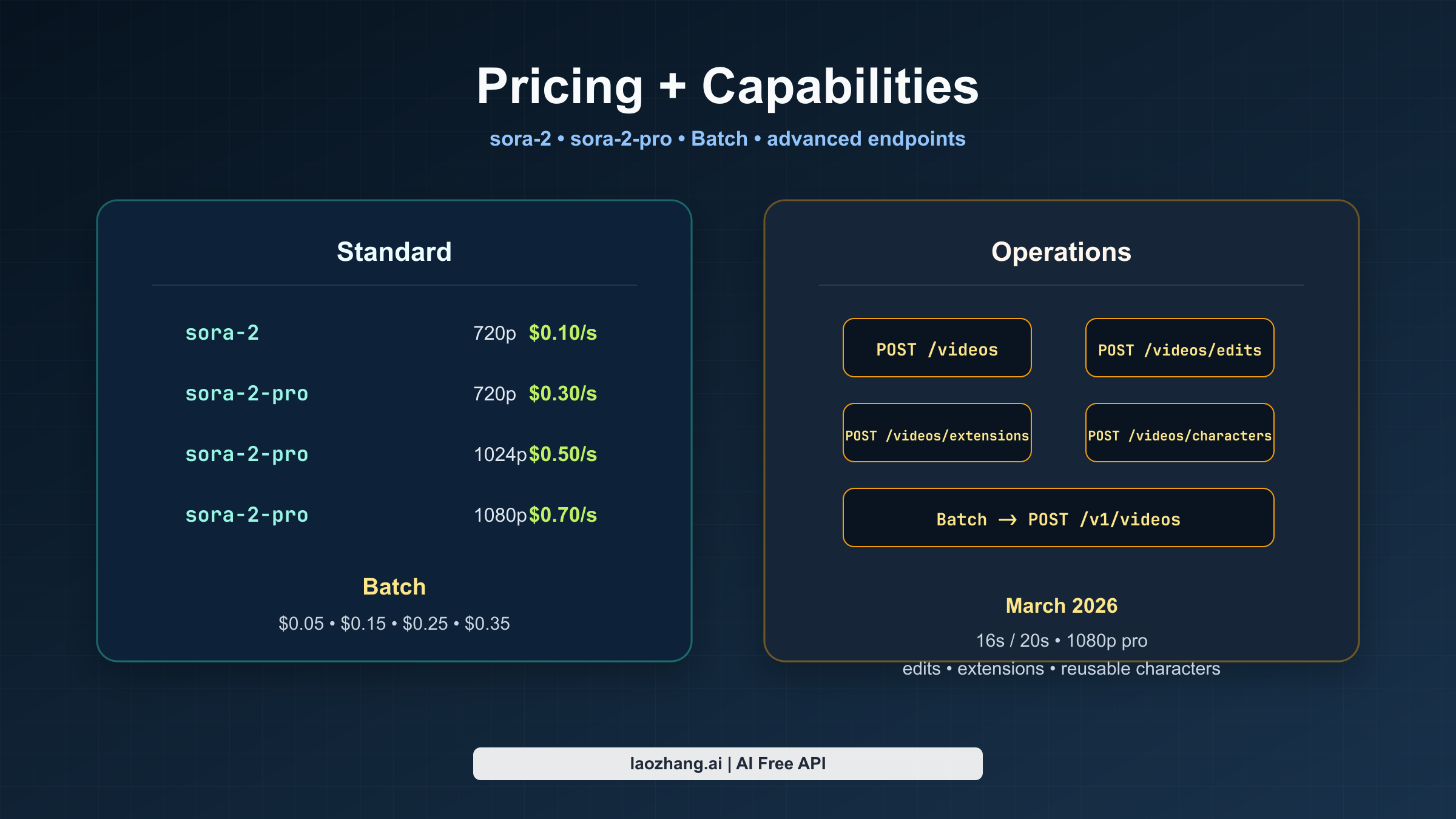Click the laozhang.ai AI Free API banner

(727, 764)
